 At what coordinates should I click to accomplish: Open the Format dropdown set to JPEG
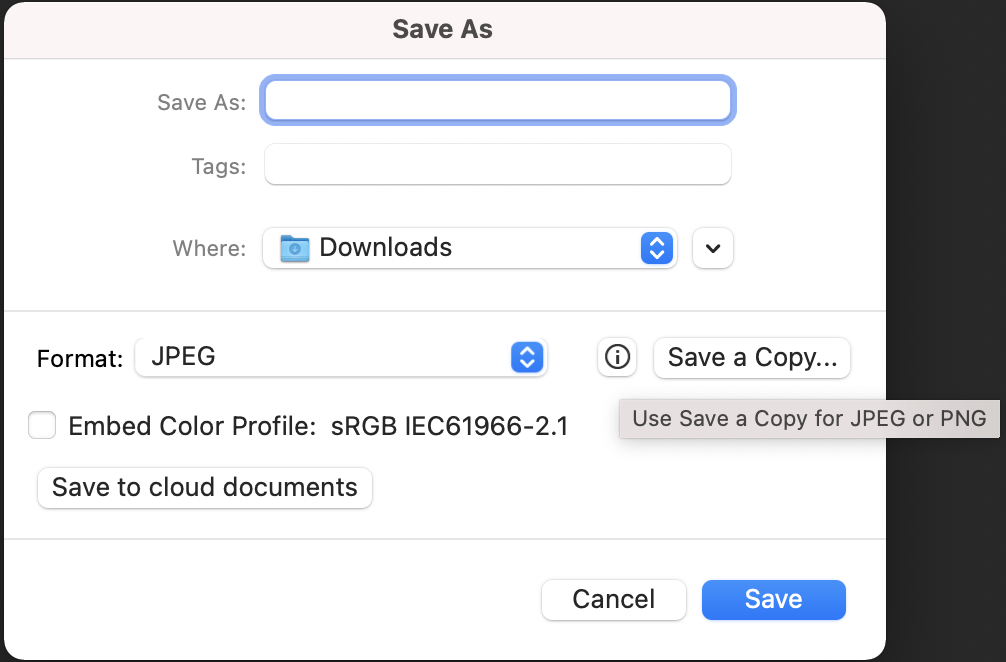click(x=340, y=357)
